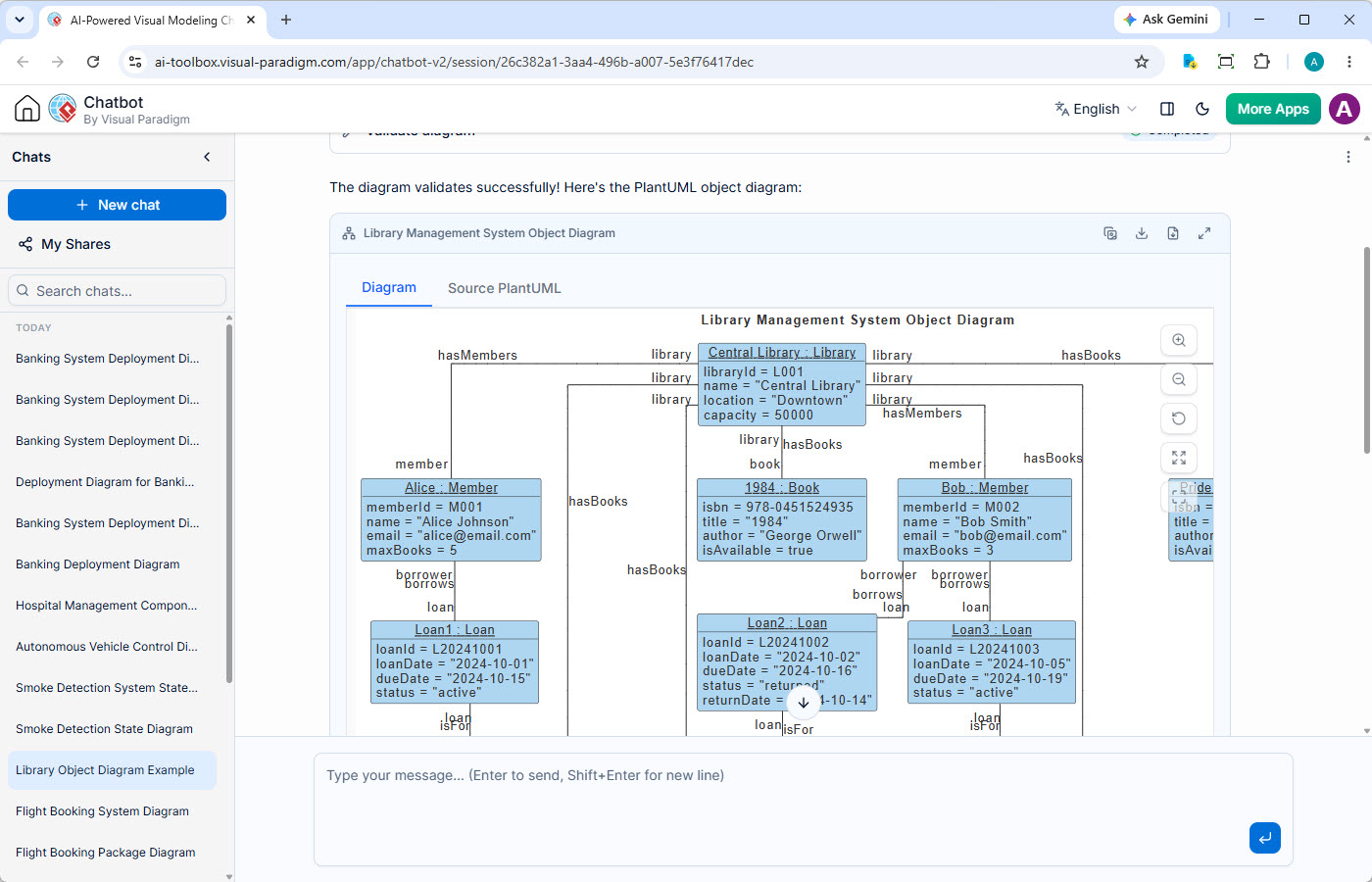This screenshot has height=882, width=1372.
Task: Copy the diagram image using the copy icon
Action: [1110, 233]
